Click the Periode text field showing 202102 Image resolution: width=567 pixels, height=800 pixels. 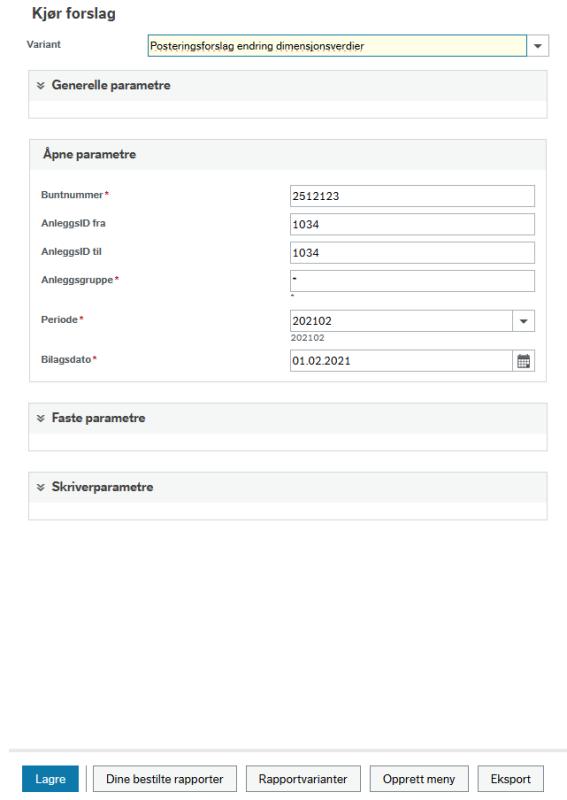(x=401, y=321)
